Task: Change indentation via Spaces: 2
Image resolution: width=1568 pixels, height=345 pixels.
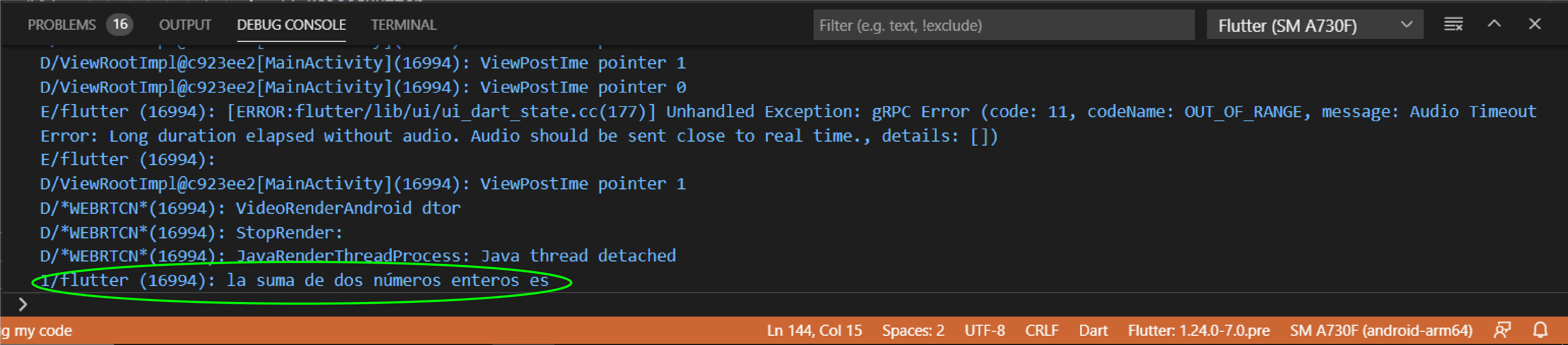Action: [x=913, y=331]
